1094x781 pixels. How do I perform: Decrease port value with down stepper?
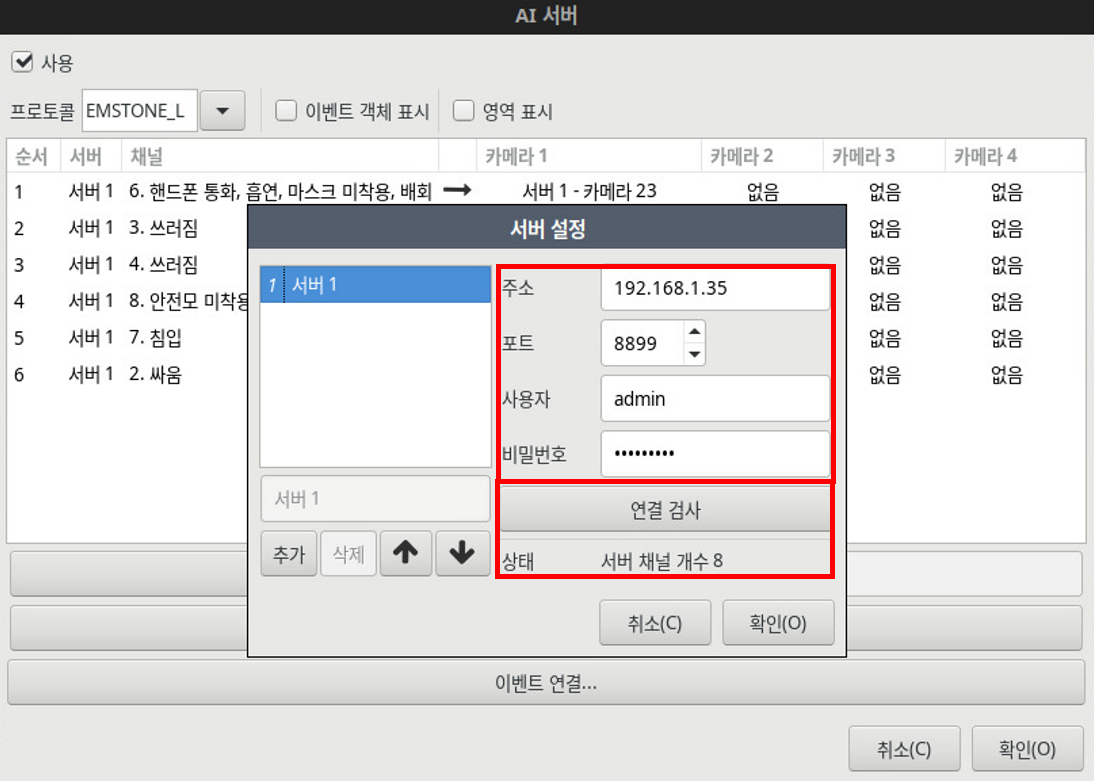[x=695, y=354]
